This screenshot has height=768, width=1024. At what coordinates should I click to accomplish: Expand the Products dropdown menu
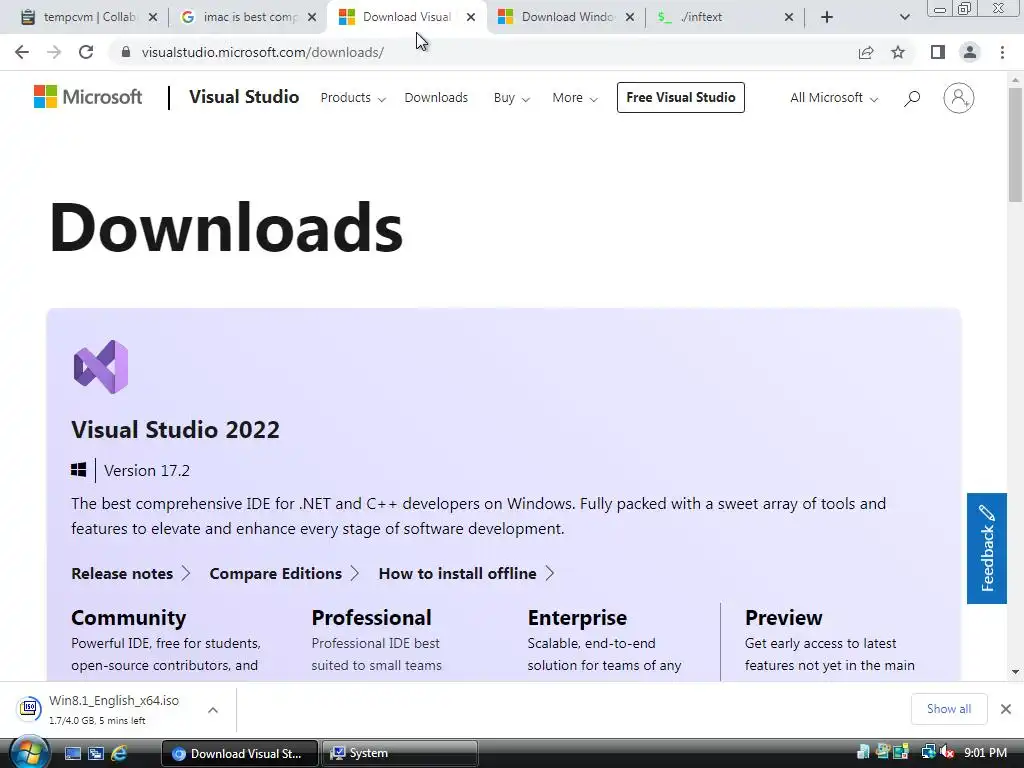[x=353, y=98]
